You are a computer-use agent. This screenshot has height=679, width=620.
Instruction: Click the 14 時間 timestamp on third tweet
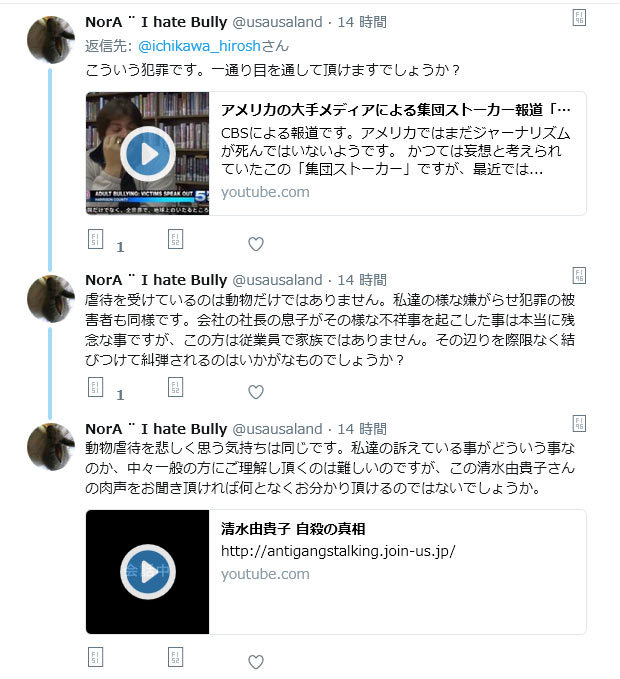pyautogui.click(x=362, y=429)
